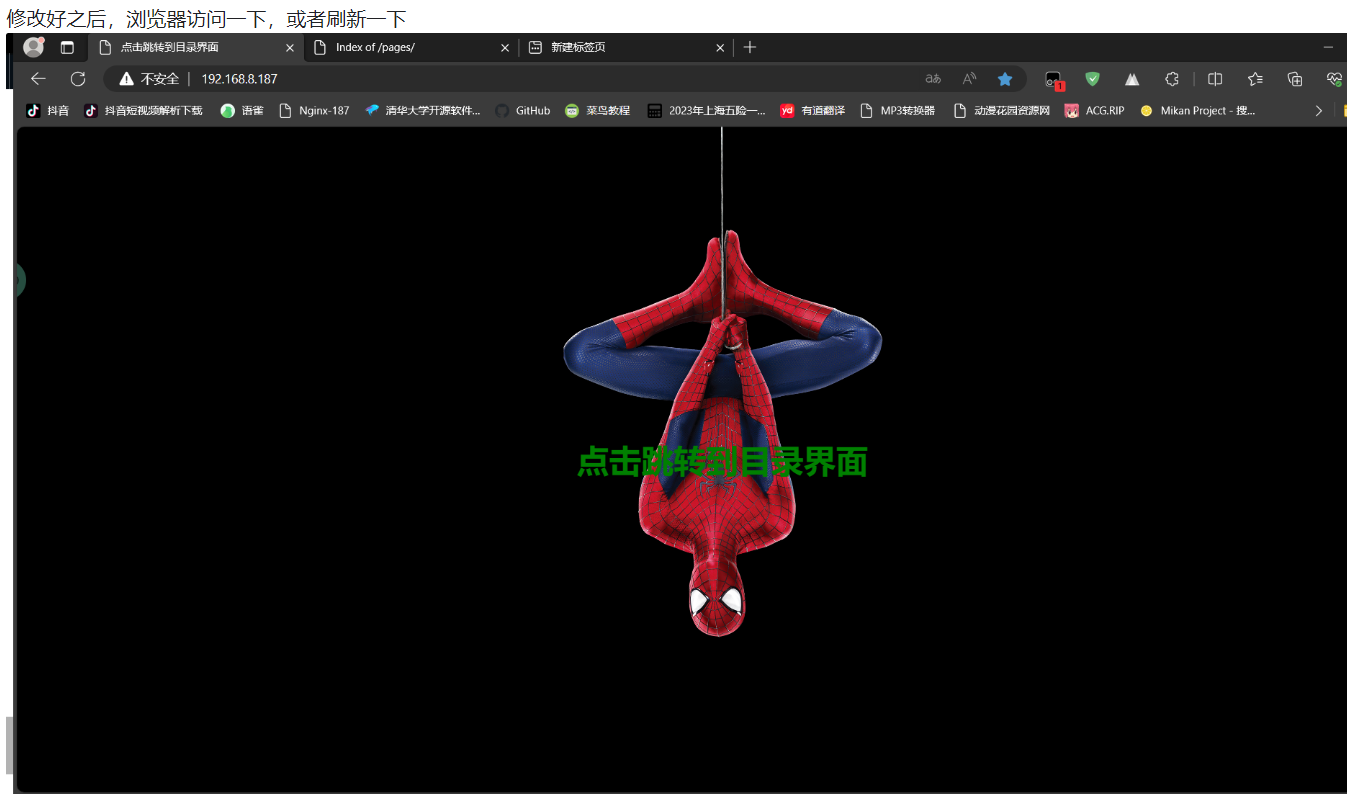Open the Mikan Project bookmark

(1197, 111)
